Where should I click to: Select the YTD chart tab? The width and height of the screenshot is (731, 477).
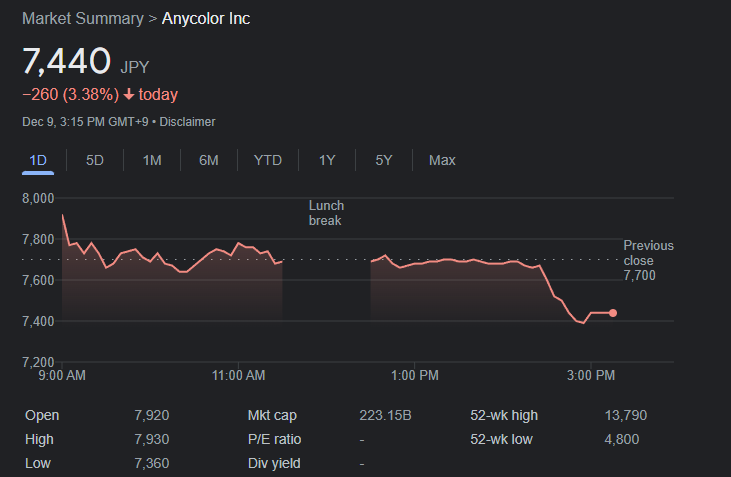point(268,160)
